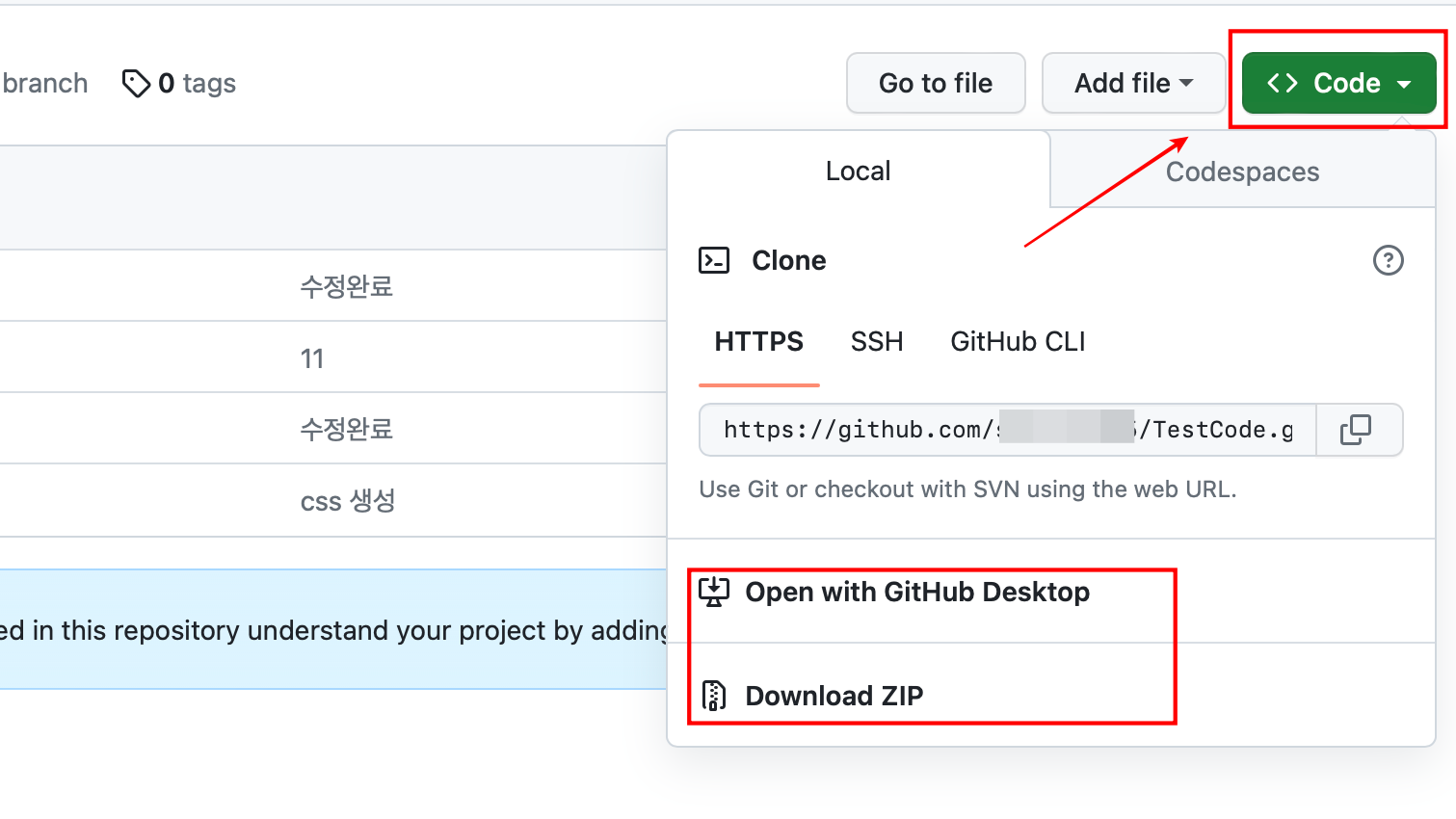The image size is (1456, 819).
Task: Click the terminal icon next to Clone
Action: point(714,260)
